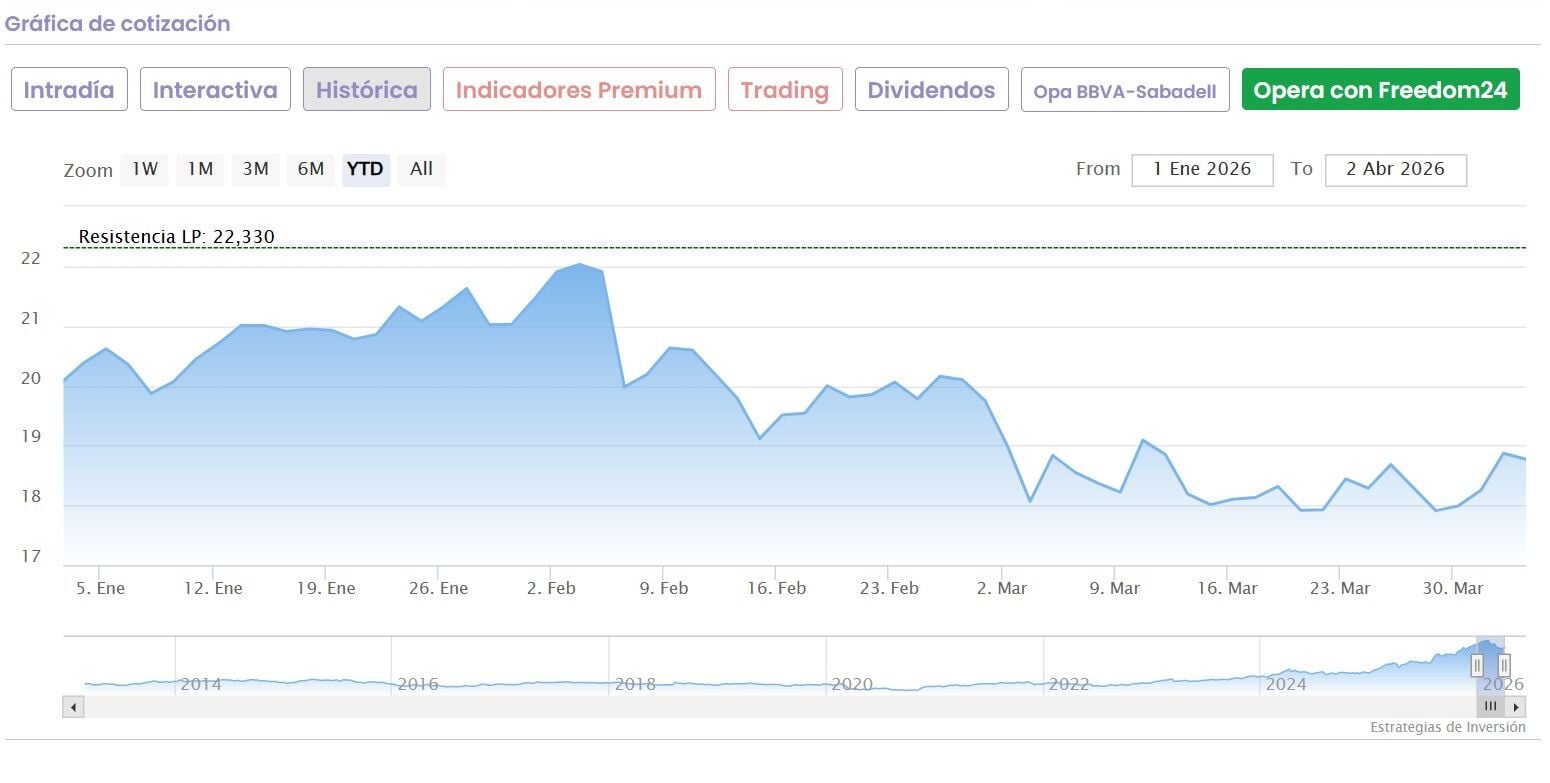Image resolution: width=1550 pixels, height=783 pixels.
Task: Click the Trading button
Action: click(x=785, y=90)
